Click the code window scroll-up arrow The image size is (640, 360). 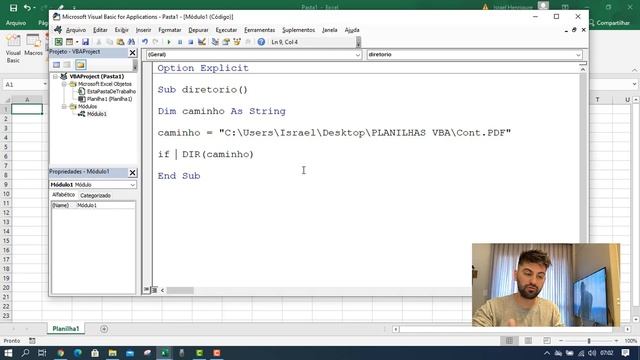pos(583,70)
